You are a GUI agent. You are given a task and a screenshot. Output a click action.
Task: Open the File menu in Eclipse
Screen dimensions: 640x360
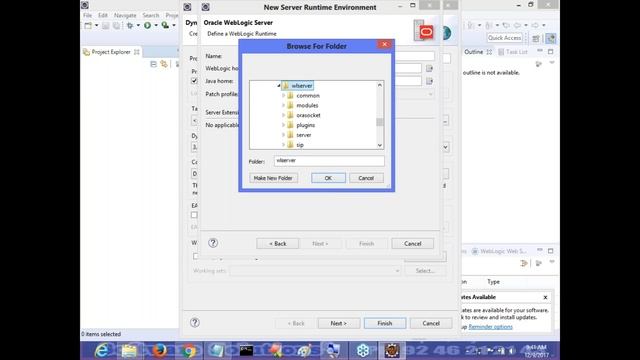[87, 15]
